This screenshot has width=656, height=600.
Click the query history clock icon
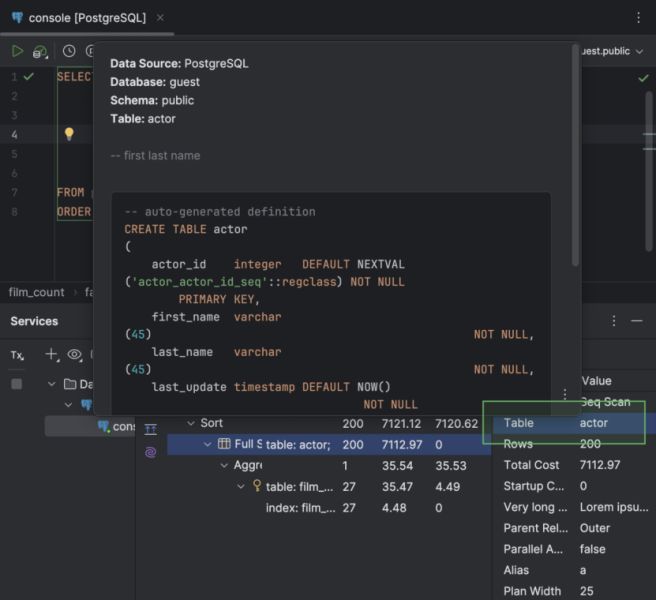pyautogui.click(x=69, y=51)
